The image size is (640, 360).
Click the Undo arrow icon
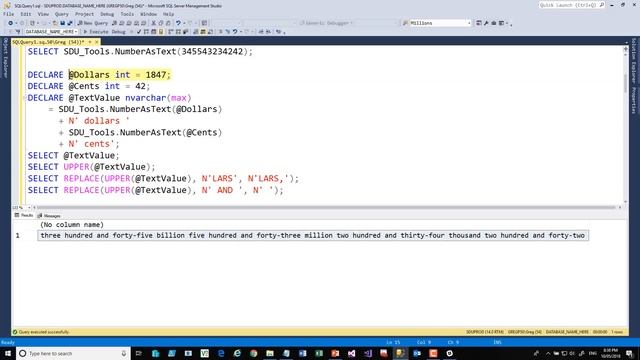coord(178,23)
